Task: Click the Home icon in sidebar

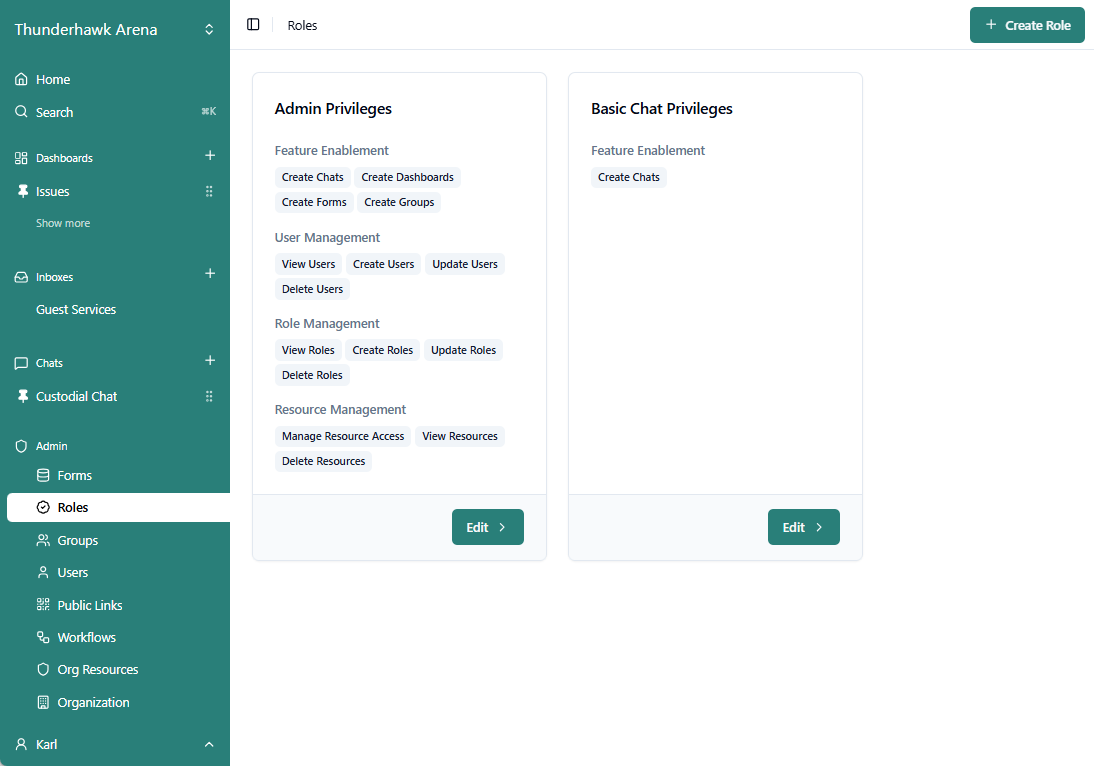Action: (x=21, y=80)
